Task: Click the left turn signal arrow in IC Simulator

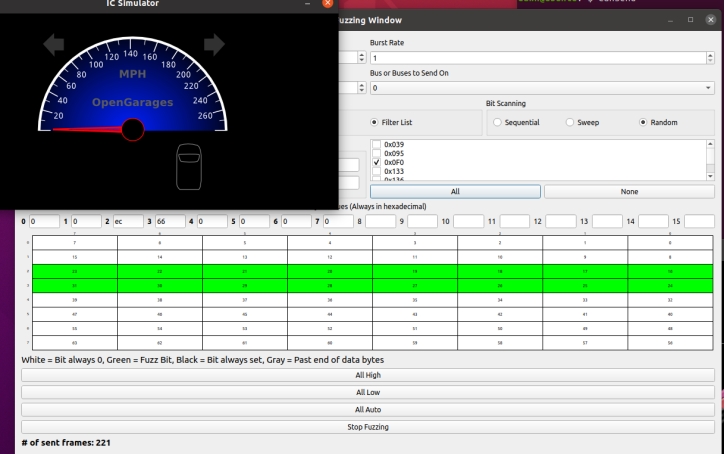Action: [x=54, y=45]
